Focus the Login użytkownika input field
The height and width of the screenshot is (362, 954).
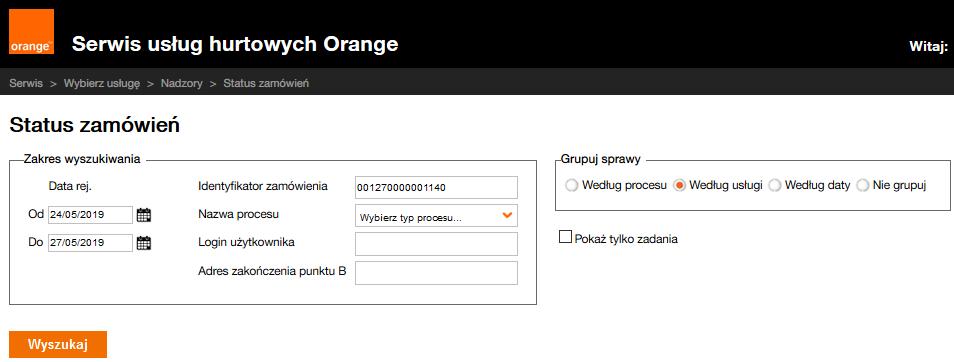point(436,244)
